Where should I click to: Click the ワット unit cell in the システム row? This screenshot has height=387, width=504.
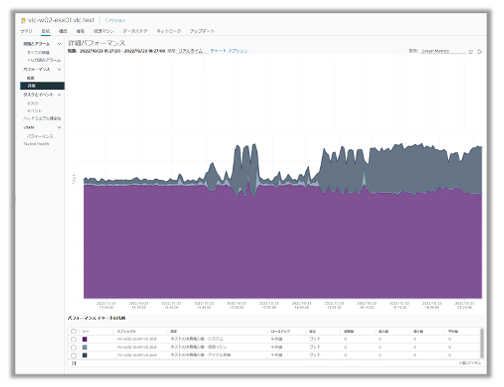click(314, 339)
